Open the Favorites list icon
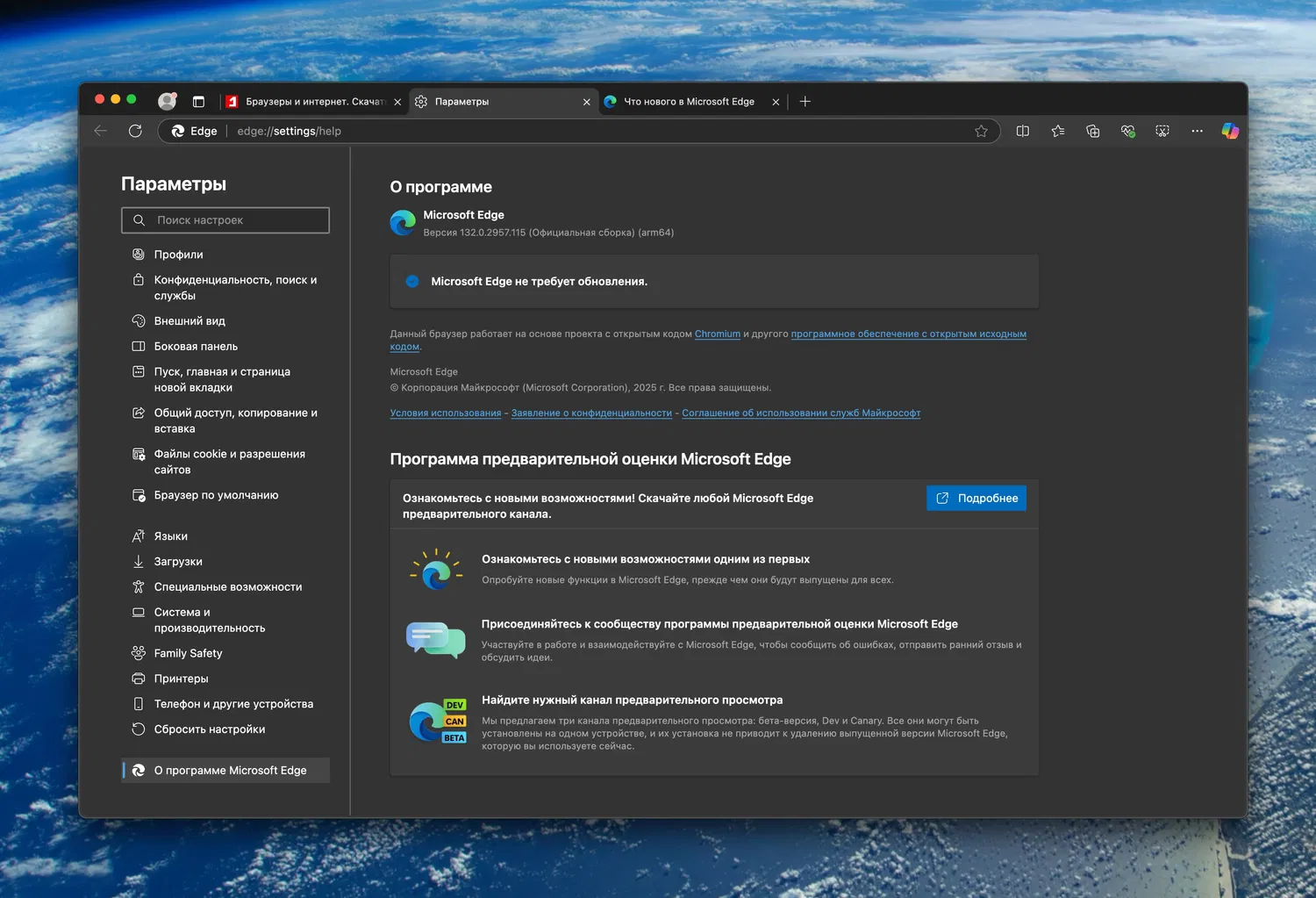This screenshot has width=1316, height=898. click(x=1057, y=131)
